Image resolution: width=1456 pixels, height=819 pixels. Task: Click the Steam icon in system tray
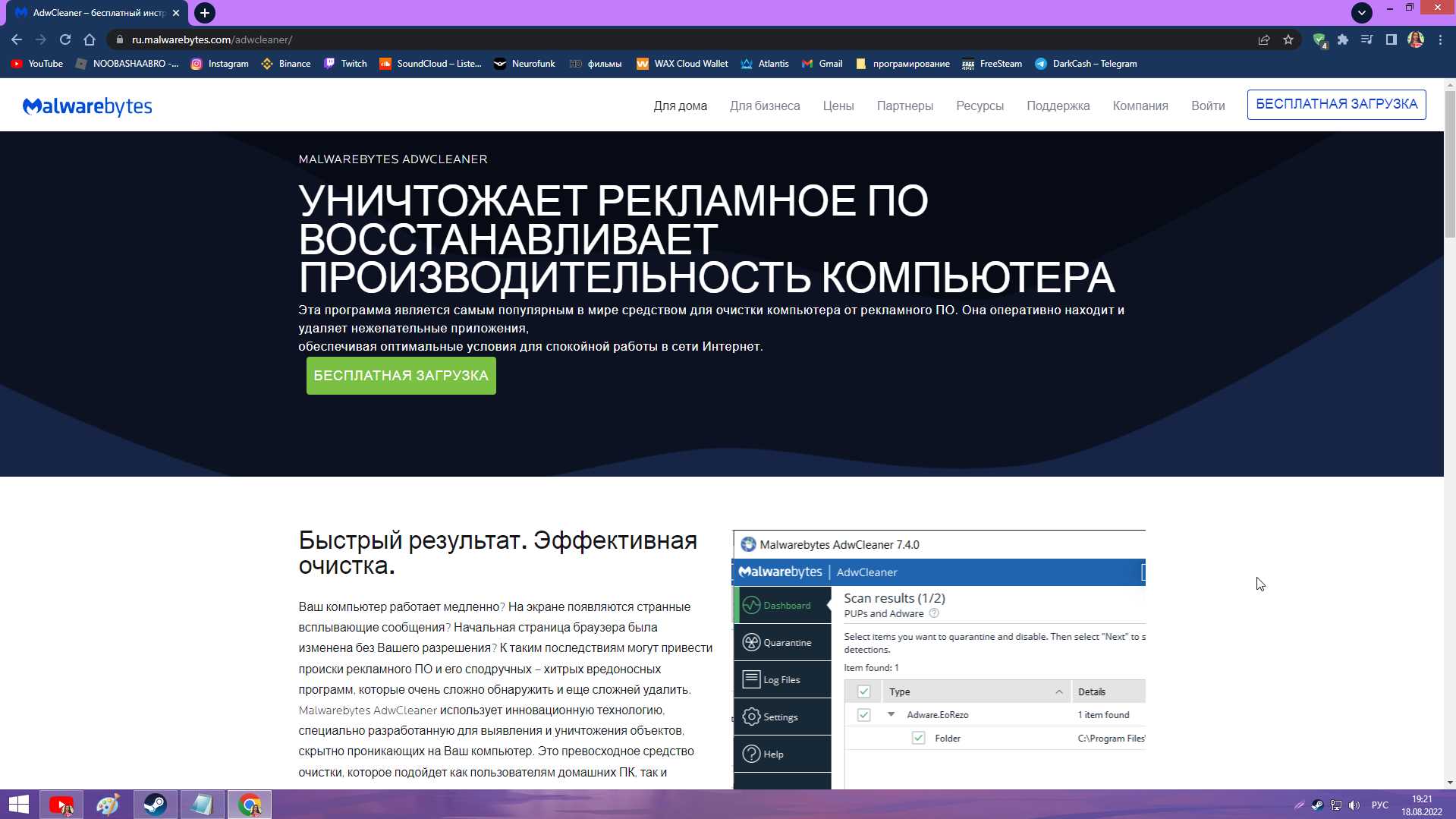(1317, 805)
